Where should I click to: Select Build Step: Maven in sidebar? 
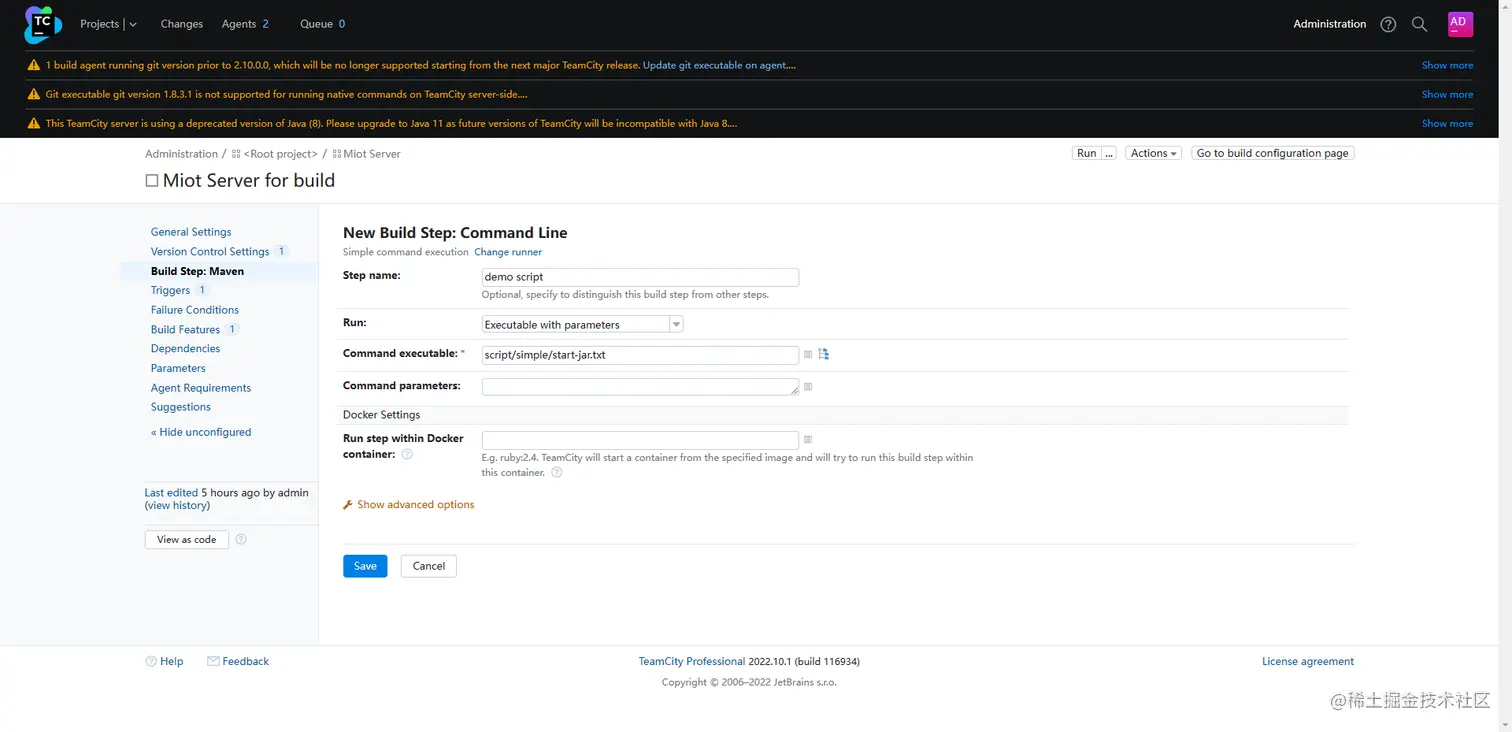point(197,271)
